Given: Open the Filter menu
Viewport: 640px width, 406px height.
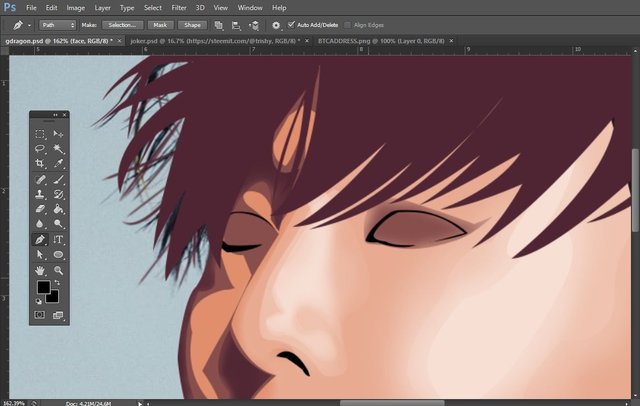Looking at the screenshot, I should pos(178,7).
